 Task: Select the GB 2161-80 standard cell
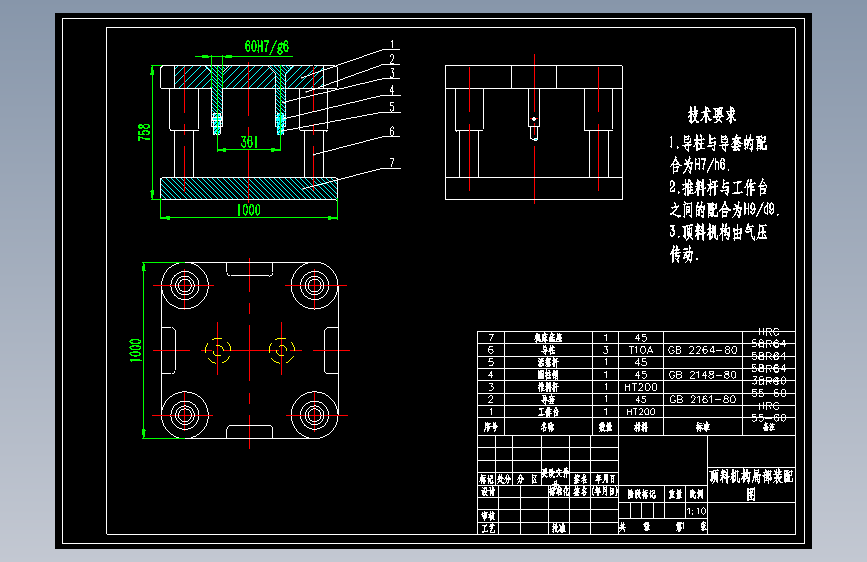pyautogui.click(x=702, y=399)
